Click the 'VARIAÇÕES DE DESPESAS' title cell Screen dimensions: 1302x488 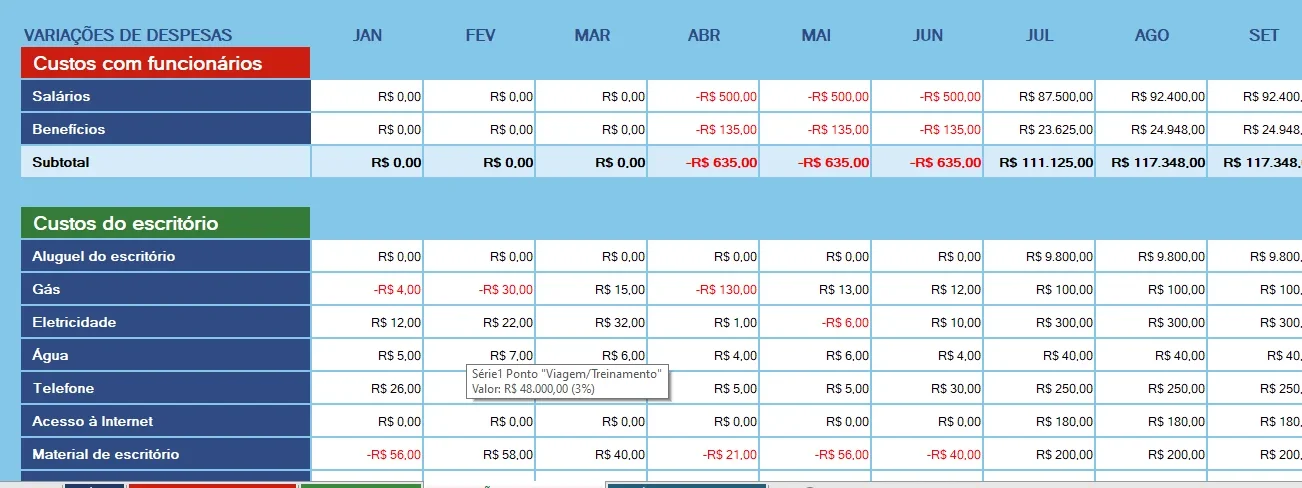point(128,35)
